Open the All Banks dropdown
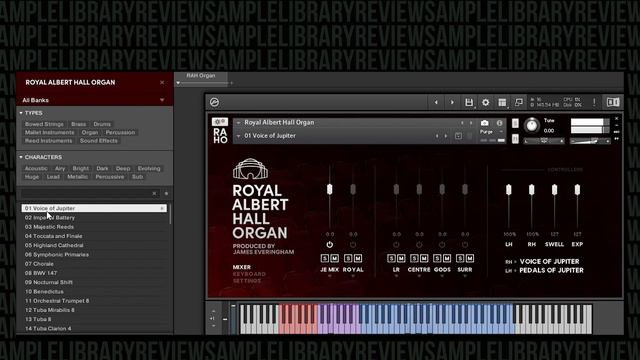 94,100
